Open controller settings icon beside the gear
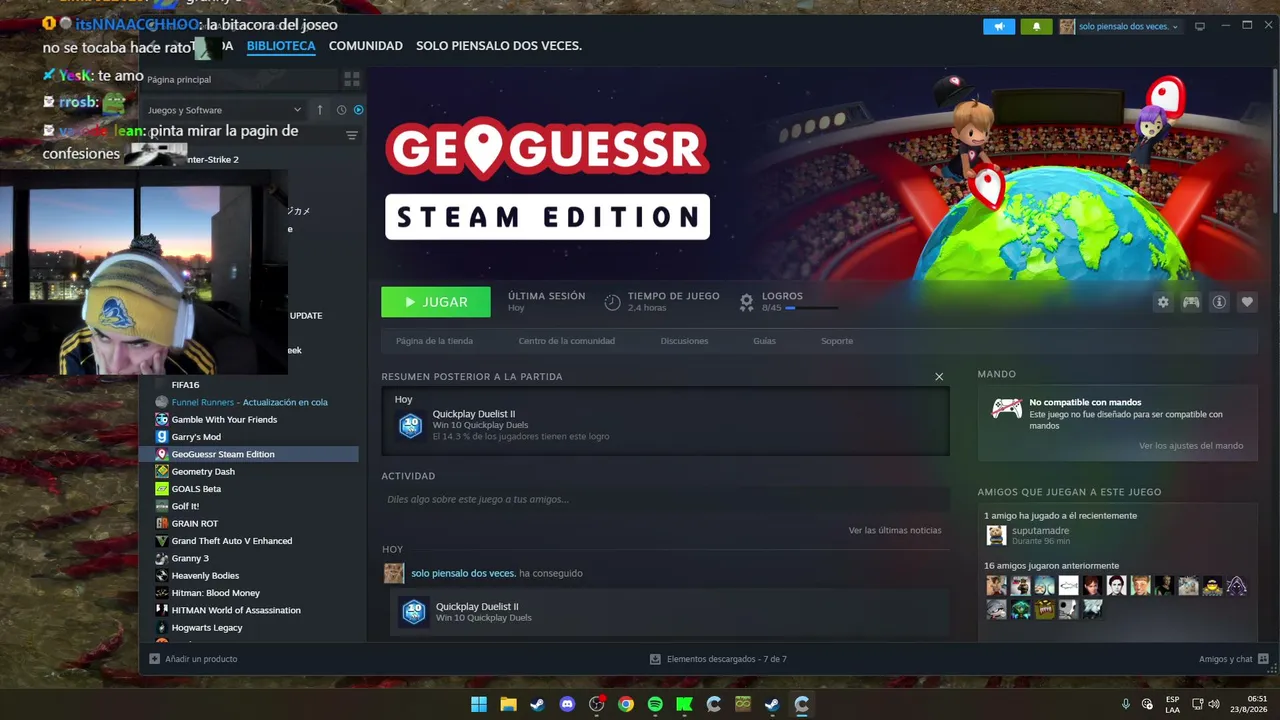Viewport: 1280px width, 720px height. pos(1191,302)
